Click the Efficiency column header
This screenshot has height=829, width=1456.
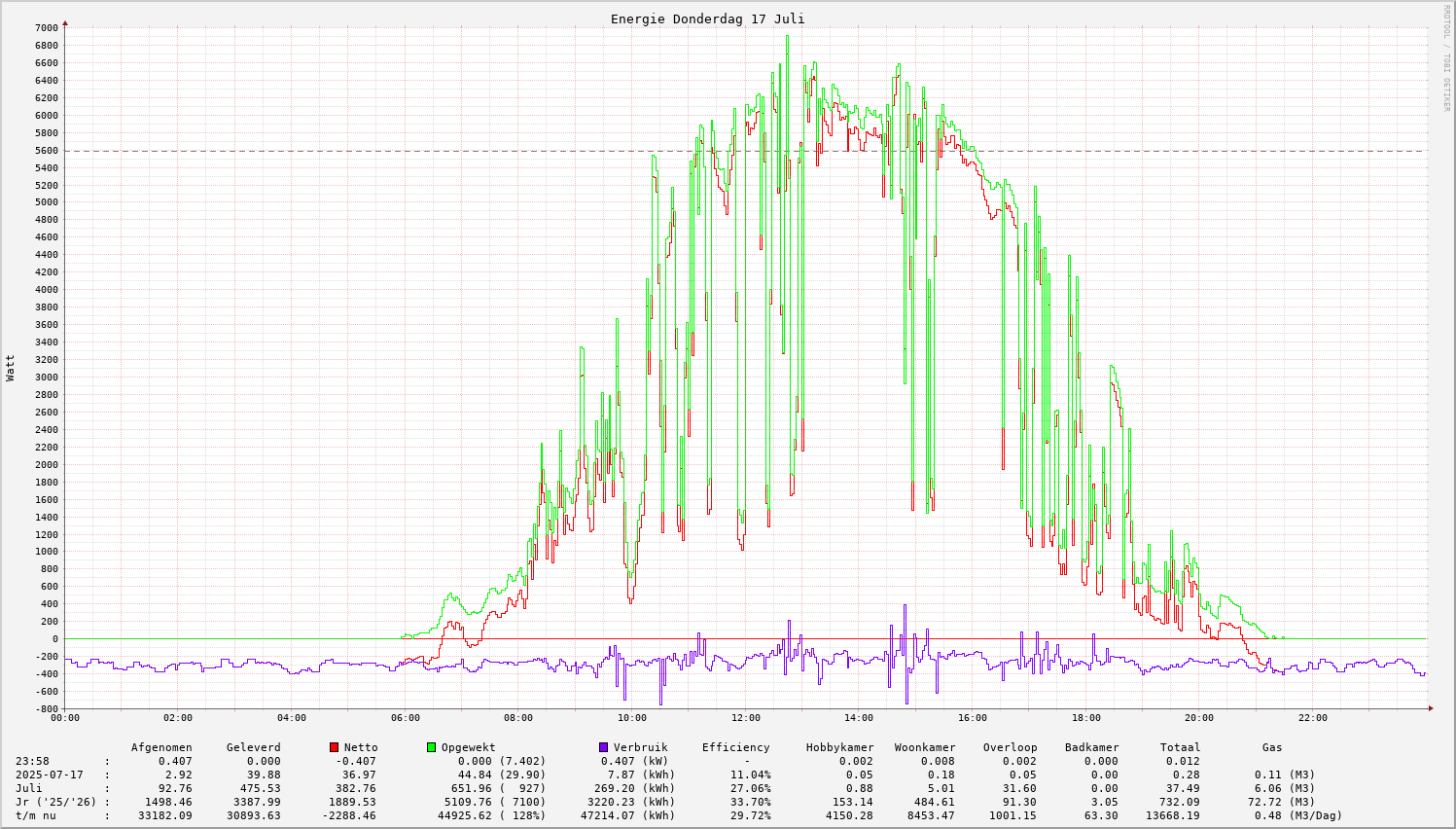click(x=735, y=747)
